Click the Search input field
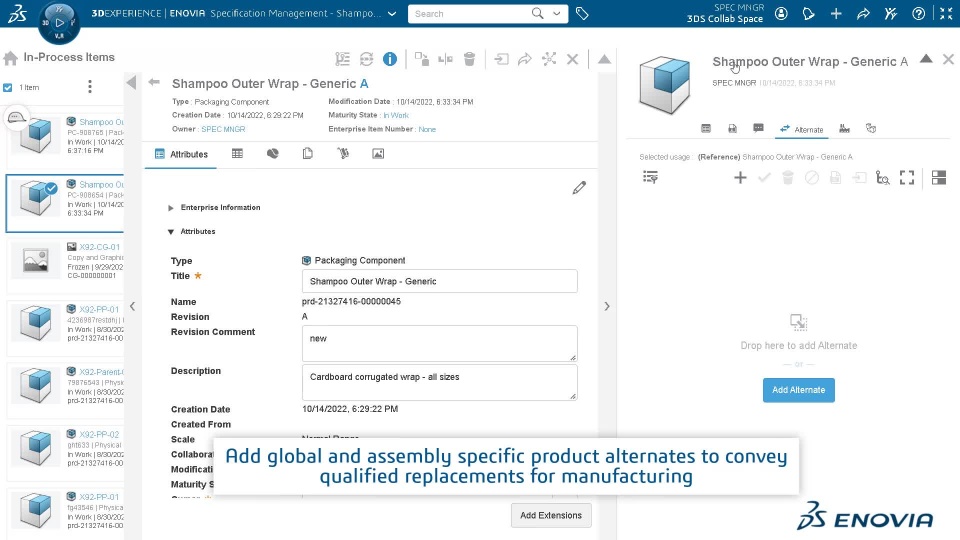This screenshot has height=540, width=960. [469, 13]
